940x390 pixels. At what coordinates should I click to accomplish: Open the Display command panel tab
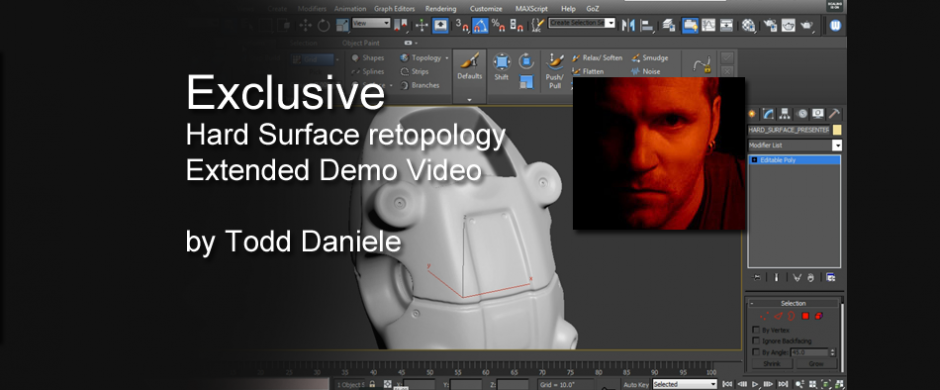click(x=818, y=114)
